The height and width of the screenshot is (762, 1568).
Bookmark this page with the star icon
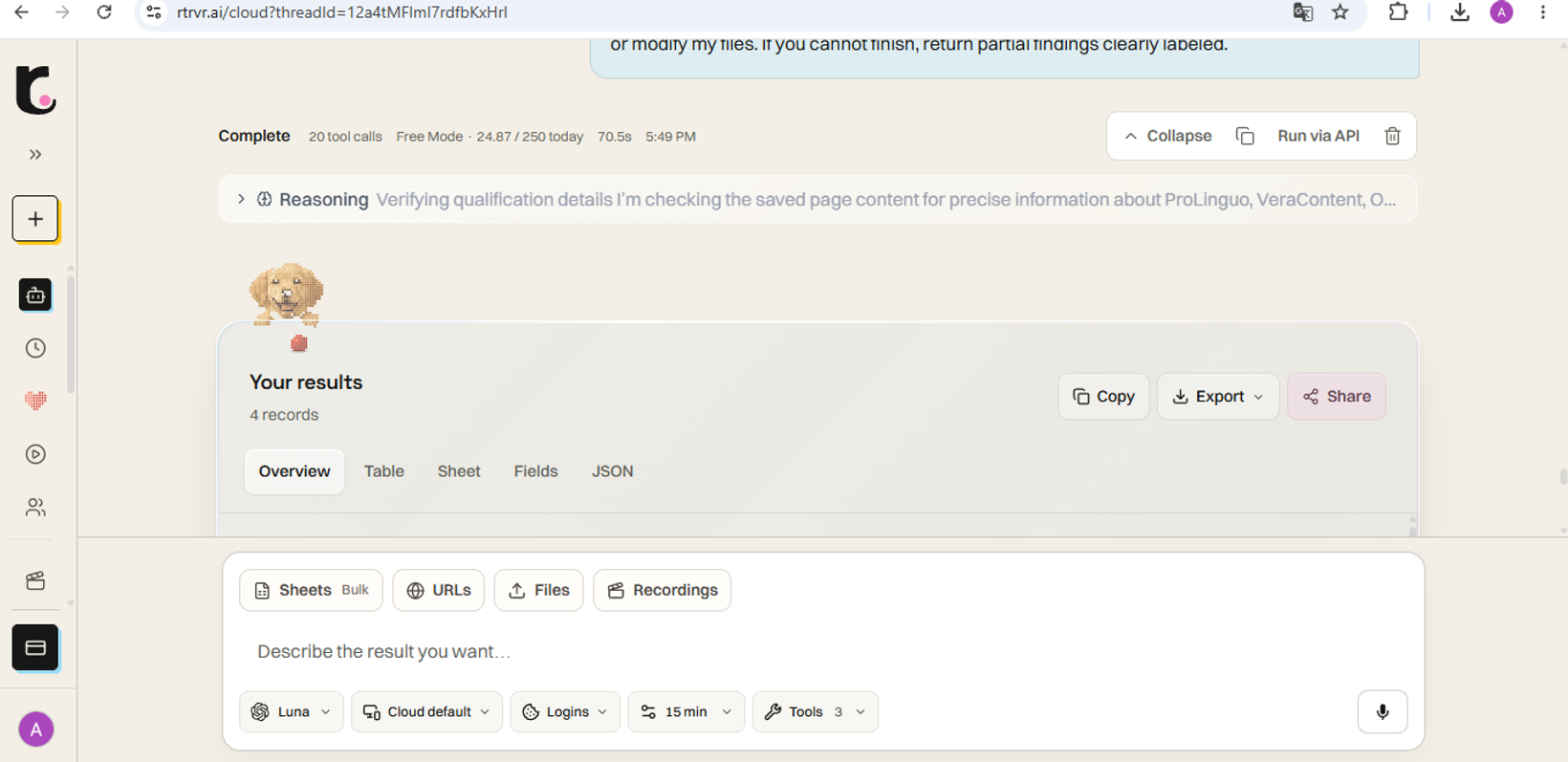point(1340,12)
